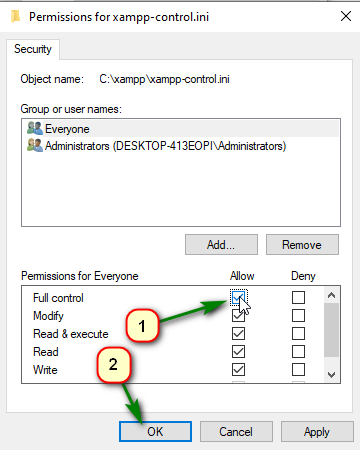
Task: Check Deny box for Read
Action: [x=298, y=351]
